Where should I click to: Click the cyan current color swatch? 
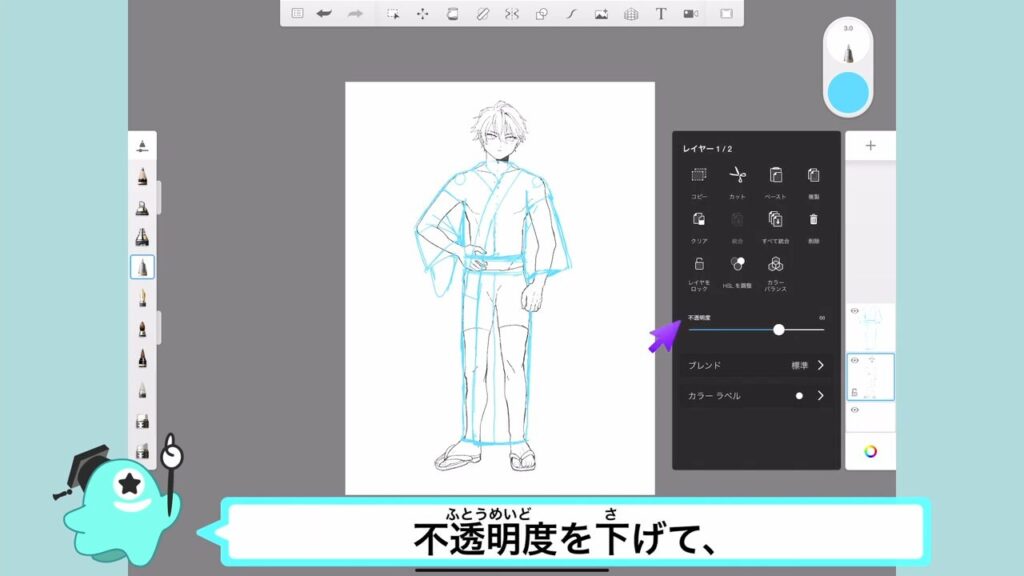[848, 91]
